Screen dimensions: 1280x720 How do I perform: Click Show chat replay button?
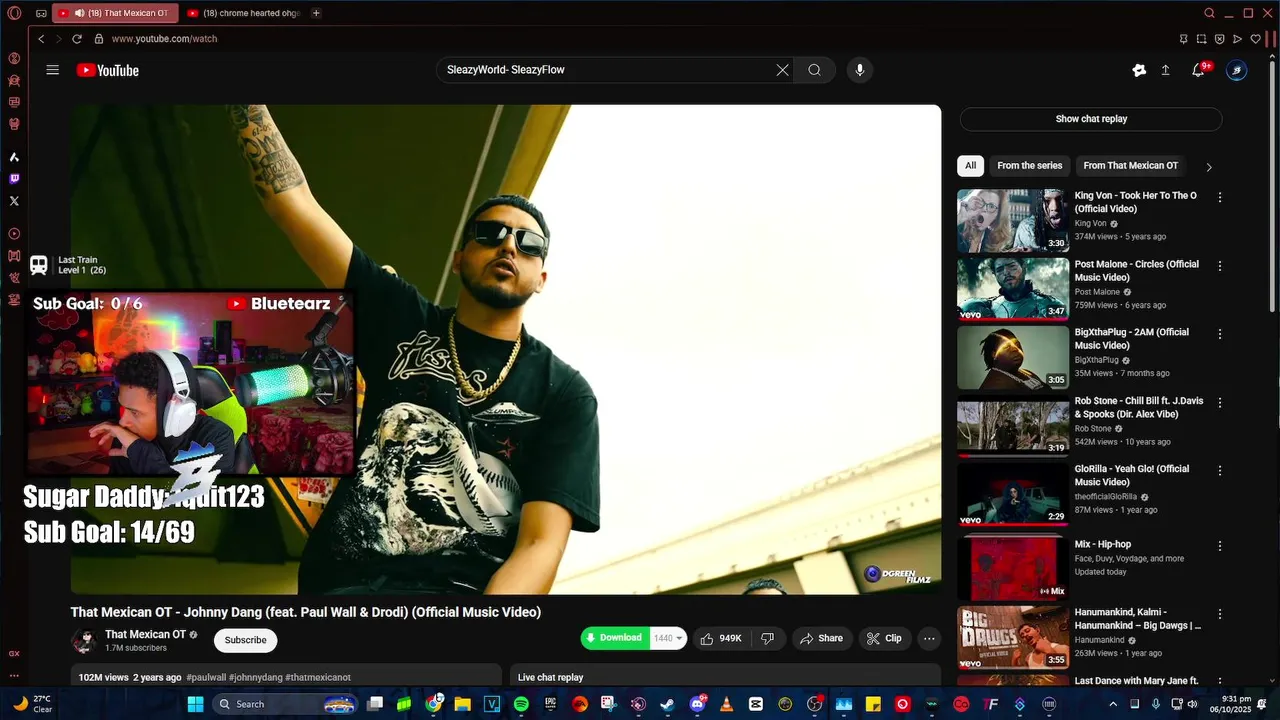point(1091,119)
